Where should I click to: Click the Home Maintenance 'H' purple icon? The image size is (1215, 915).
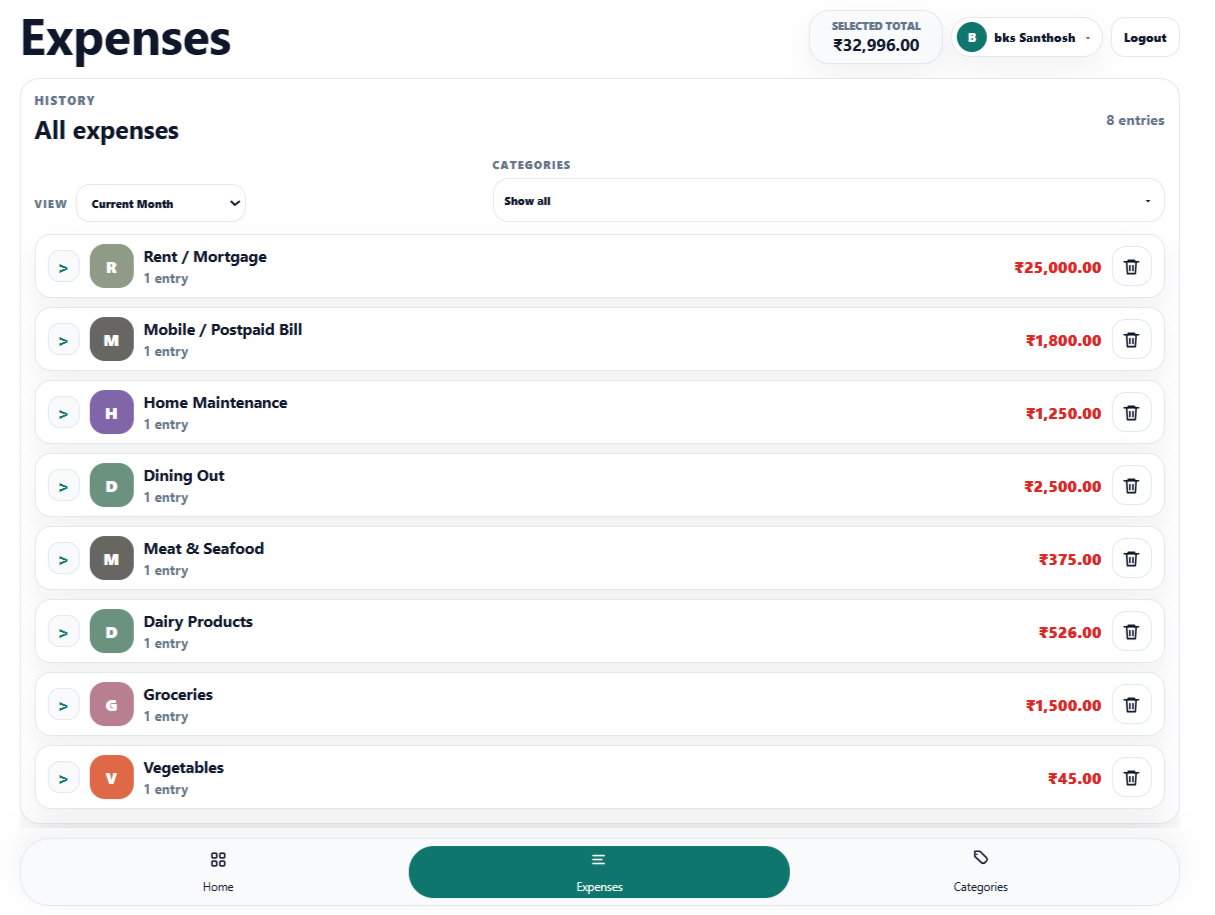112,413
